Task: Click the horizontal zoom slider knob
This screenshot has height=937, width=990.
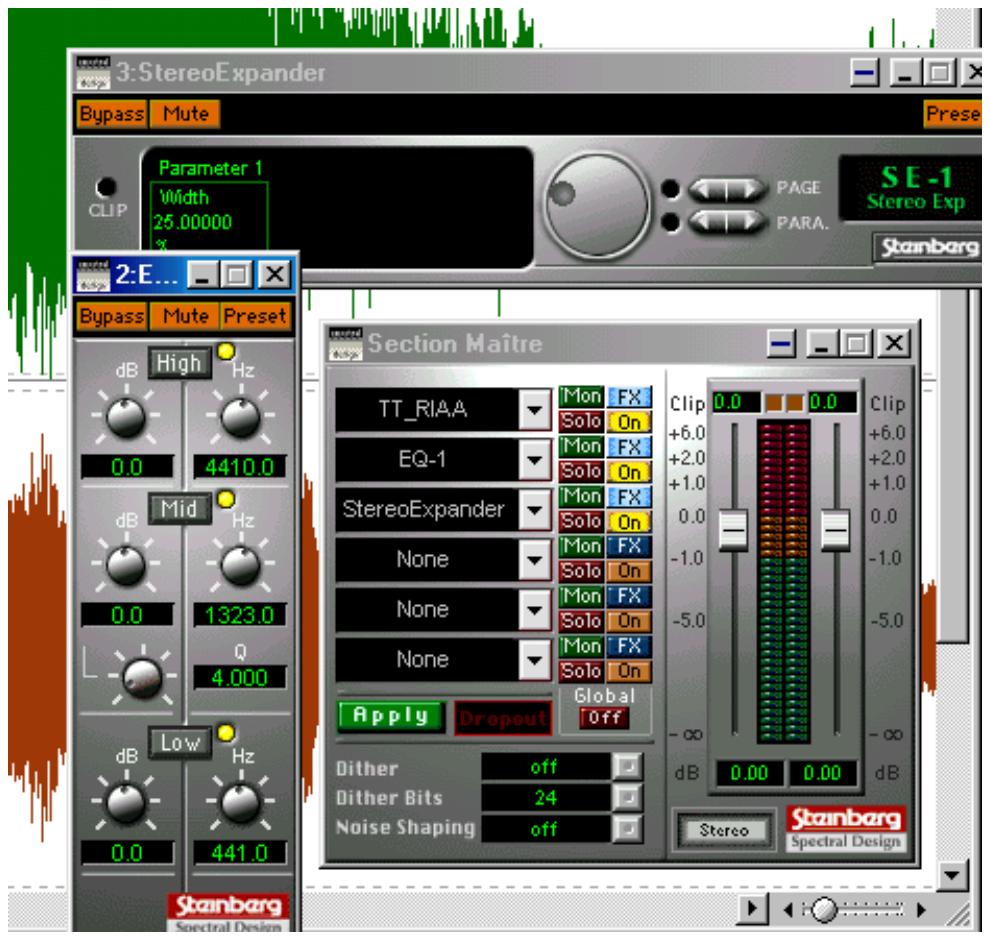Action: tap(823, 909)
